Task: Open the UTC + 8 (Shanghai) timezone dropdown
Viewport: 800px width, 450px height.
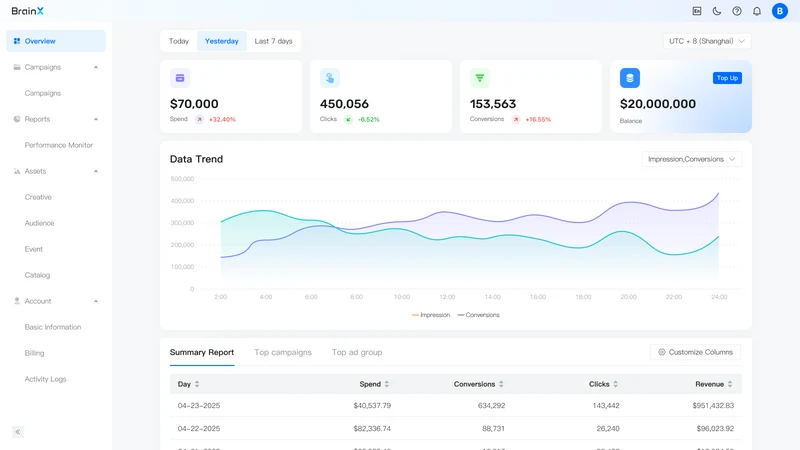Action: click(x=707, y=41)
